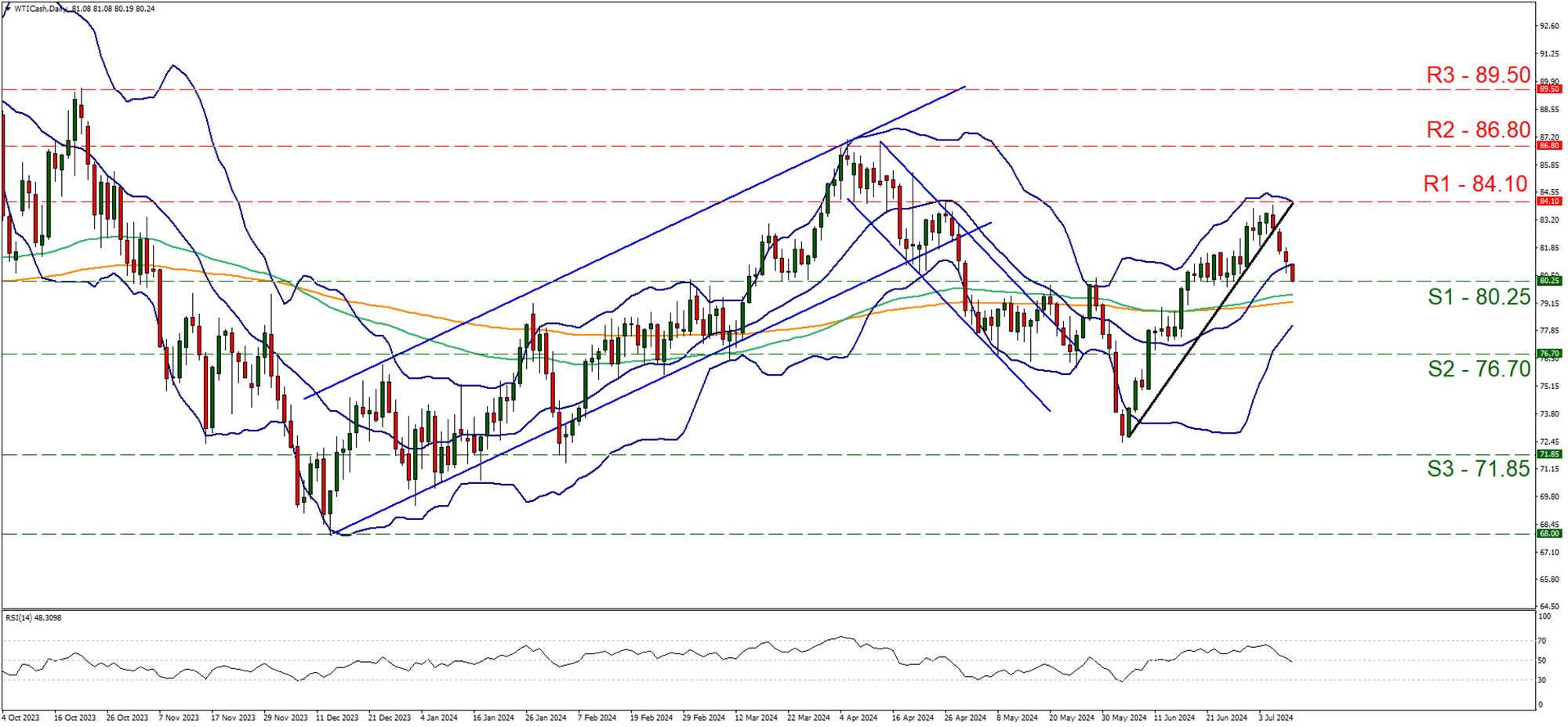
Task: Click the chart symbol flag icon beside WTICash
Action: point(9,9)
